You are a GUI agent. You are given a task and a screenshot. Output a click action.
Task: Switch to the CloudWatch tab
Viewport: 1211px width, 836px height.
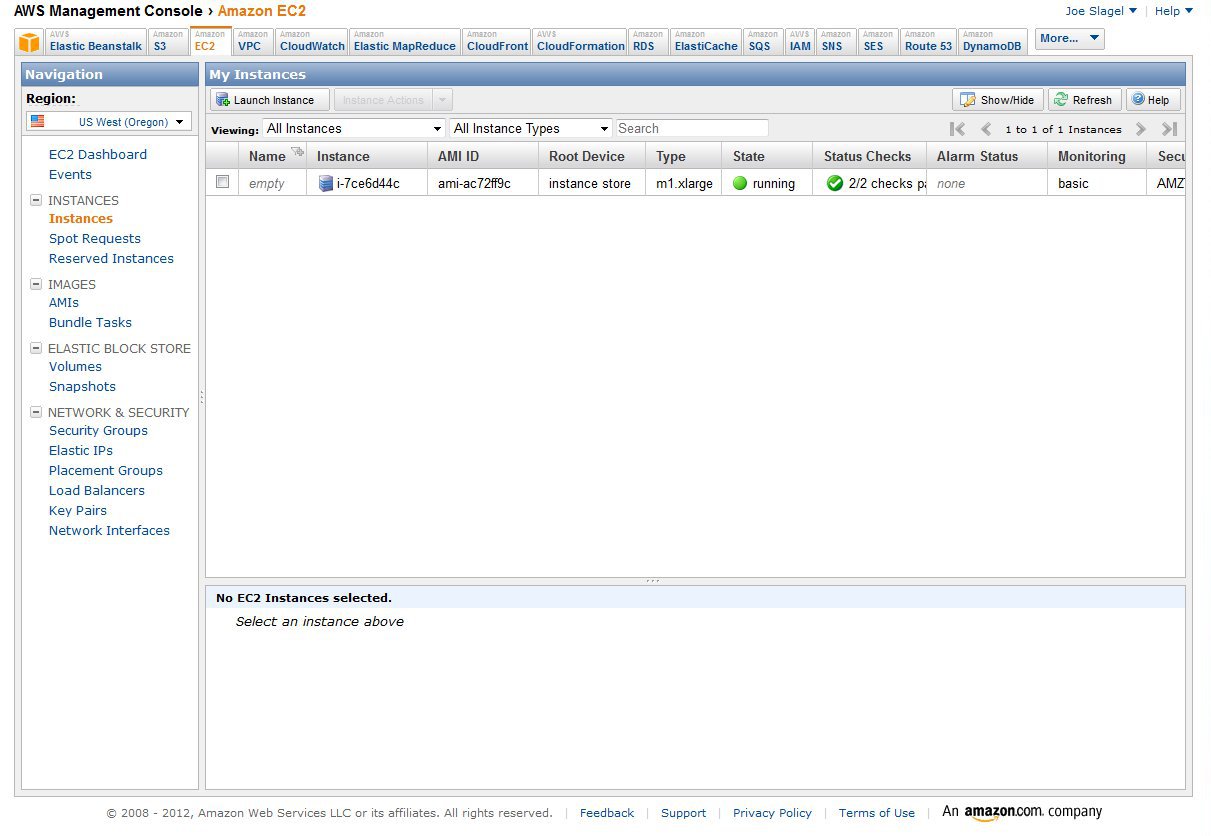coord(312,42)
